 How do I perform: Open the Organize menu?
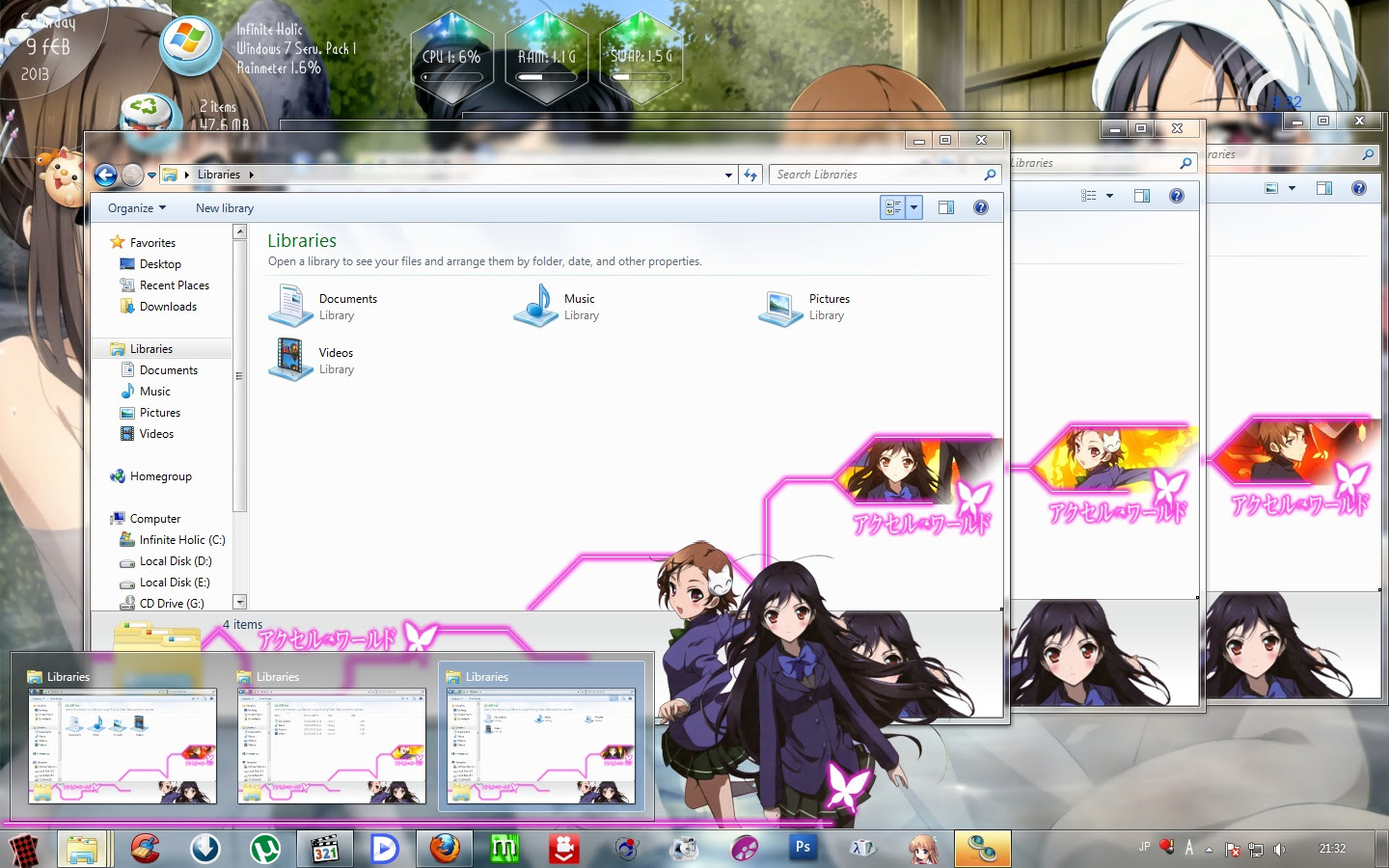click(137, 208)
